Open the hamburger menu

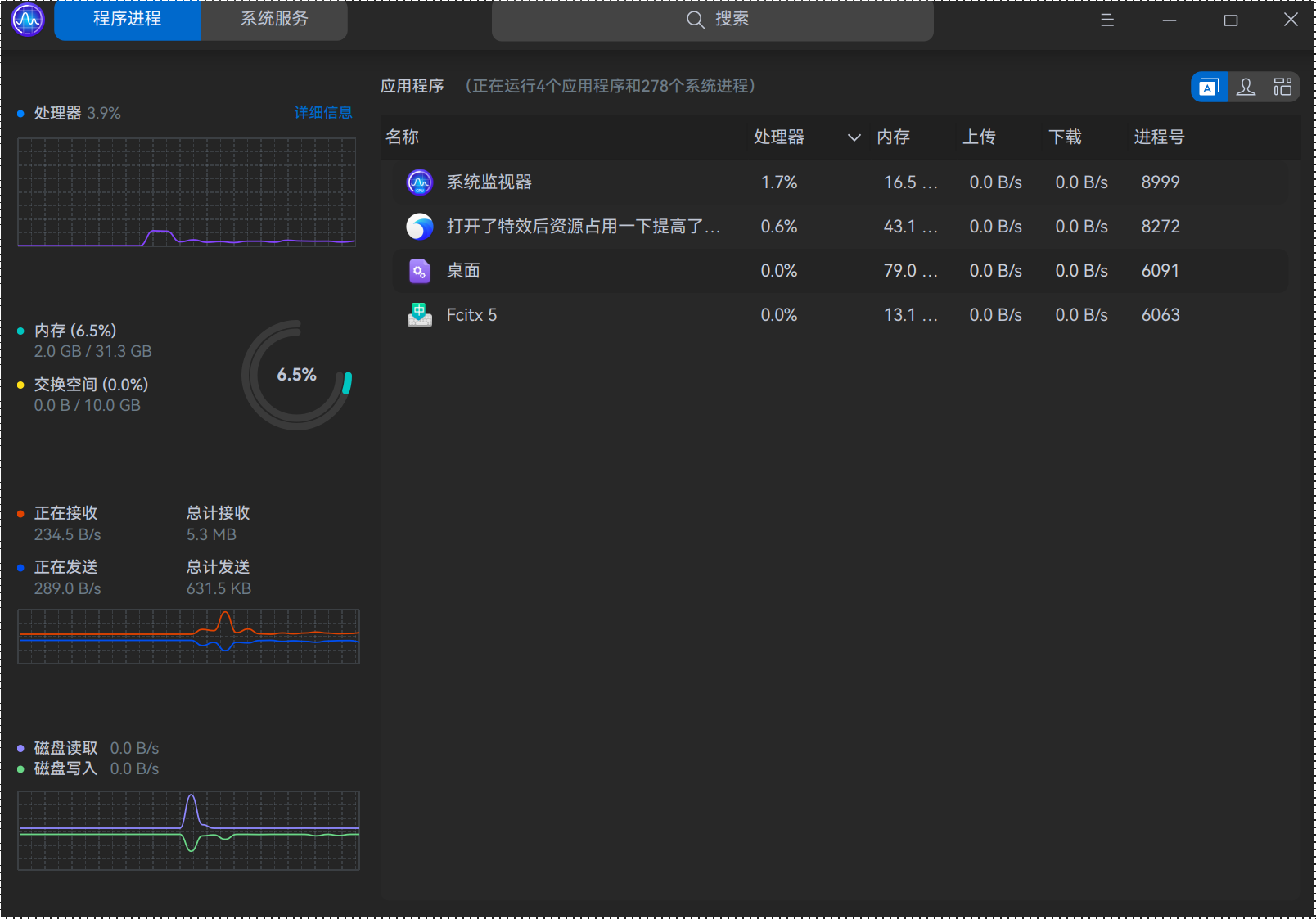1106,20
